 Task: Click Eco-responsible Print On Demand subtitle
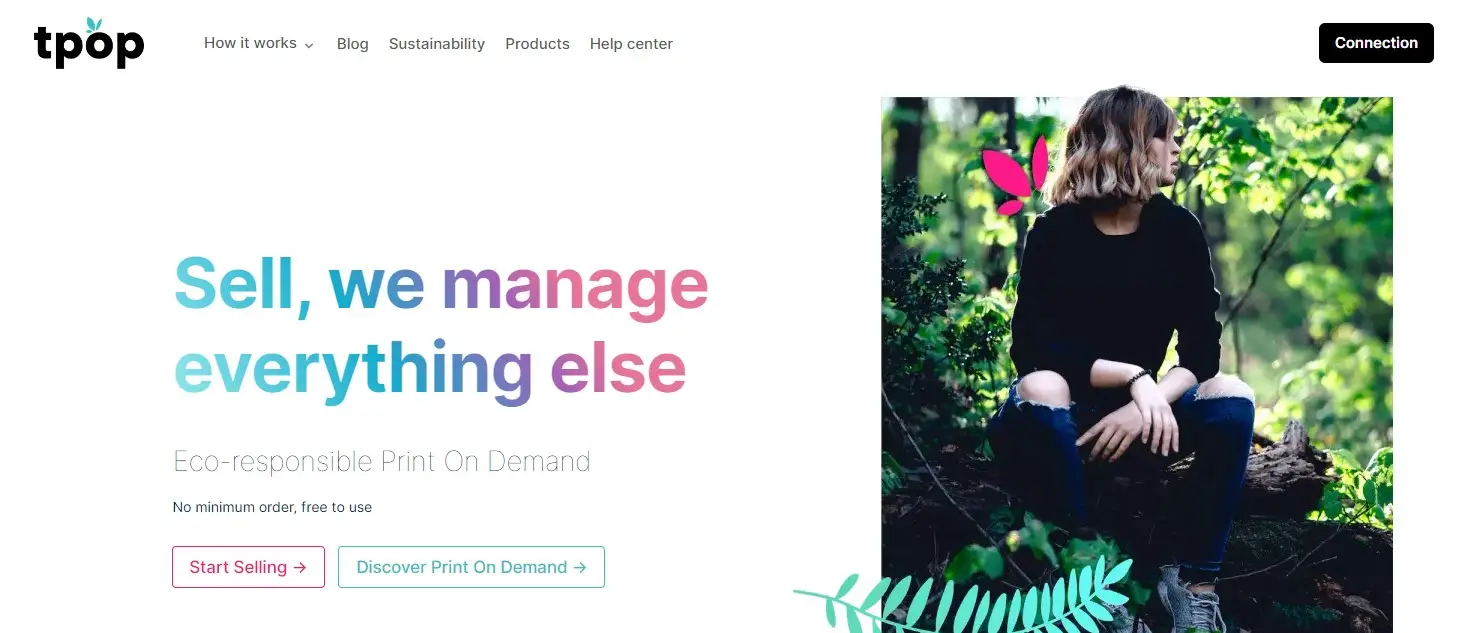(x=382, y=461)
